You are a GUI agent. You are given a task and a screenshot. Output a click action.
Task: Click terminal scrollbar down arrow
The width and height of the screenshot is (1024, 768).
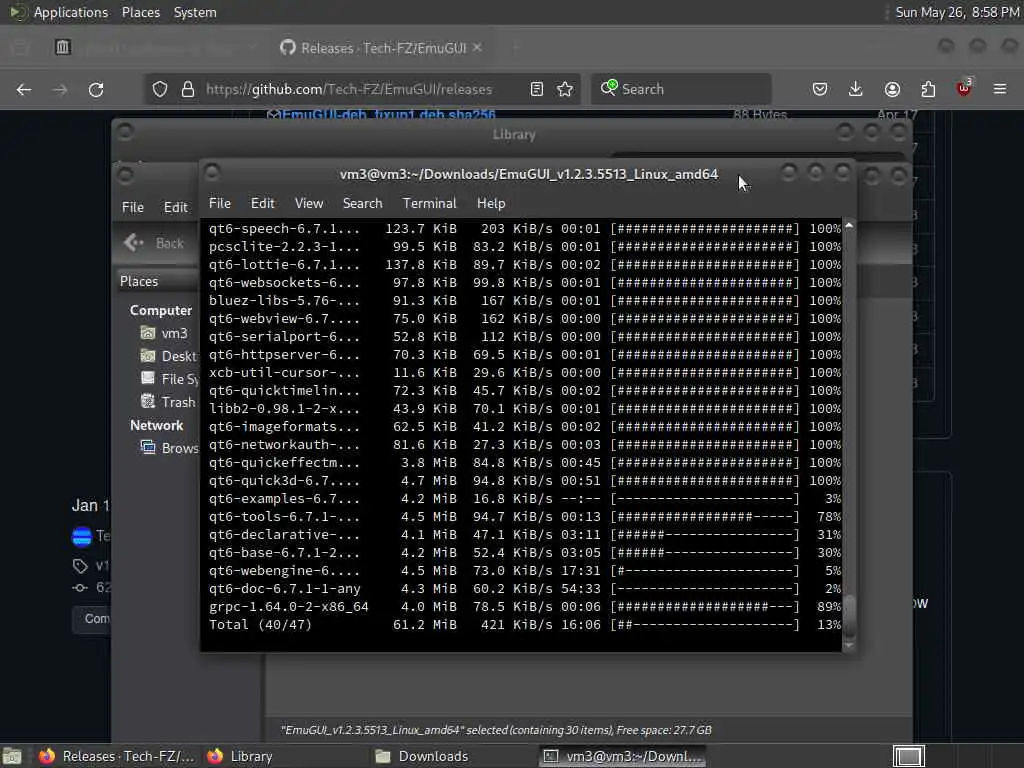[x=849, y=645]
